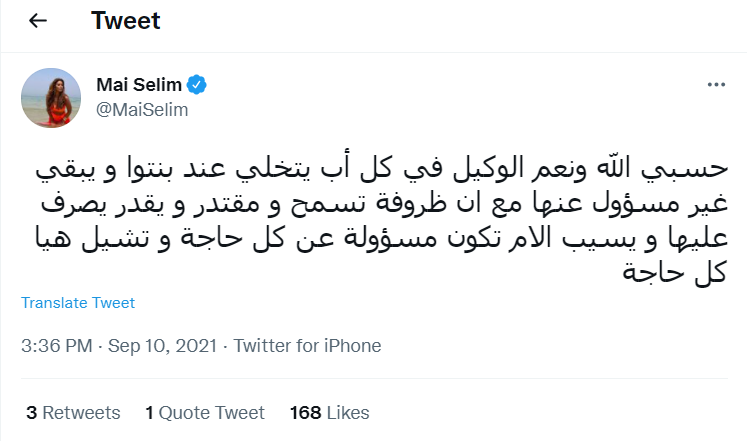This screenshot has height=441, width=747.
Task: View the 3 Retweets list
Action: click(x=73, y=412)
